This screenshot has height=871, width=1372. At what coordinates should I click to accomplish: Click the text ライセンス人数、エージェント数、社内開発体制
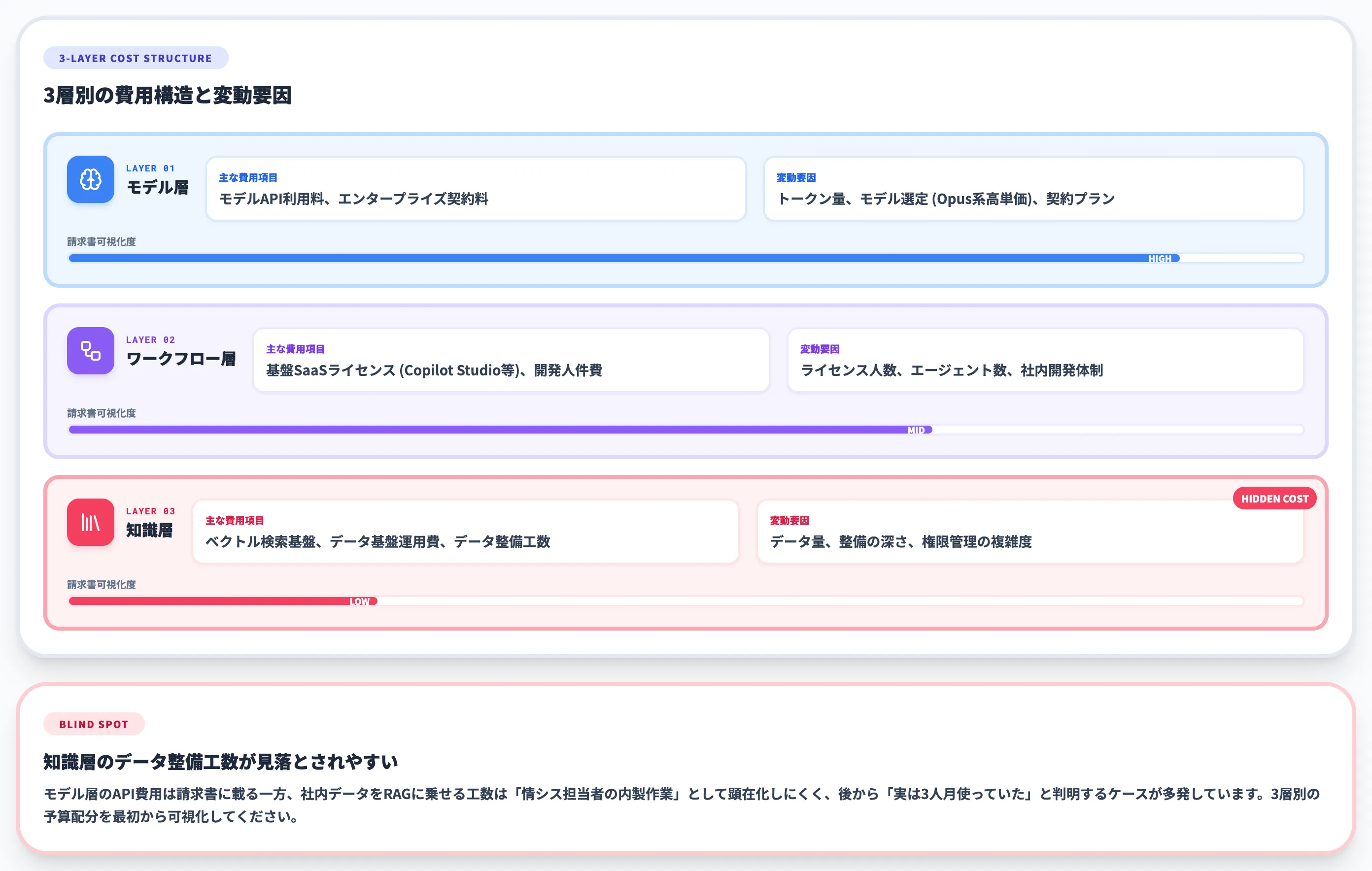[952, 370]
